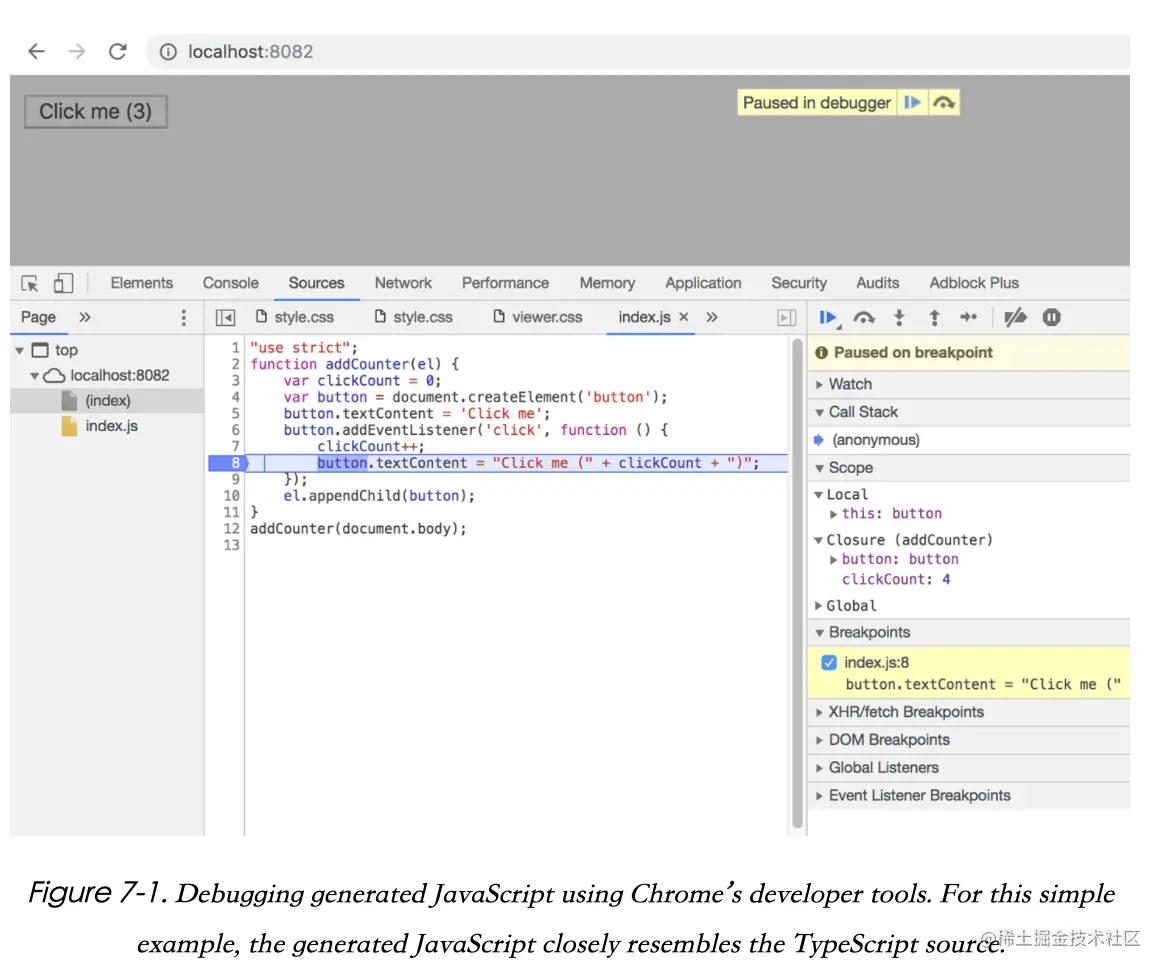This screenshot has width=1166, height=974.
Task: Collapse the Local scope group
Action: [x=819, y=494]
